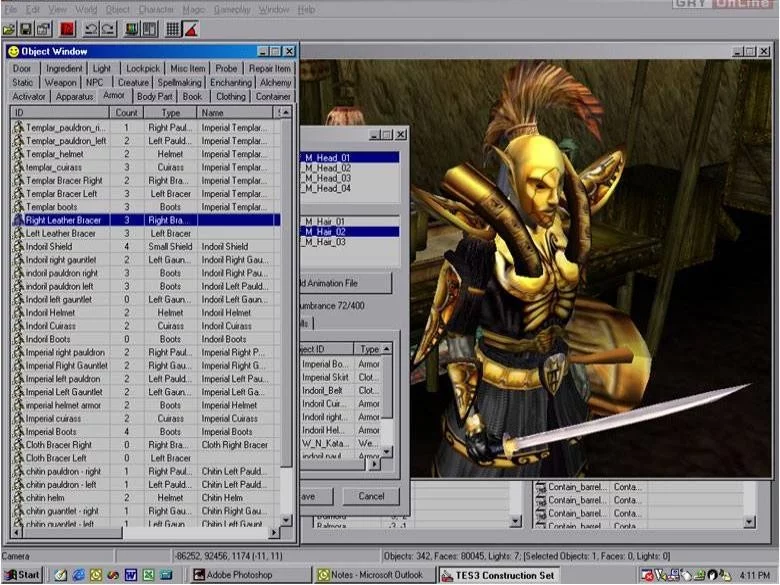This screenshot has width=780, height=585.
Task: Switch to the Weapon tab
Action: tap(59, 82)
